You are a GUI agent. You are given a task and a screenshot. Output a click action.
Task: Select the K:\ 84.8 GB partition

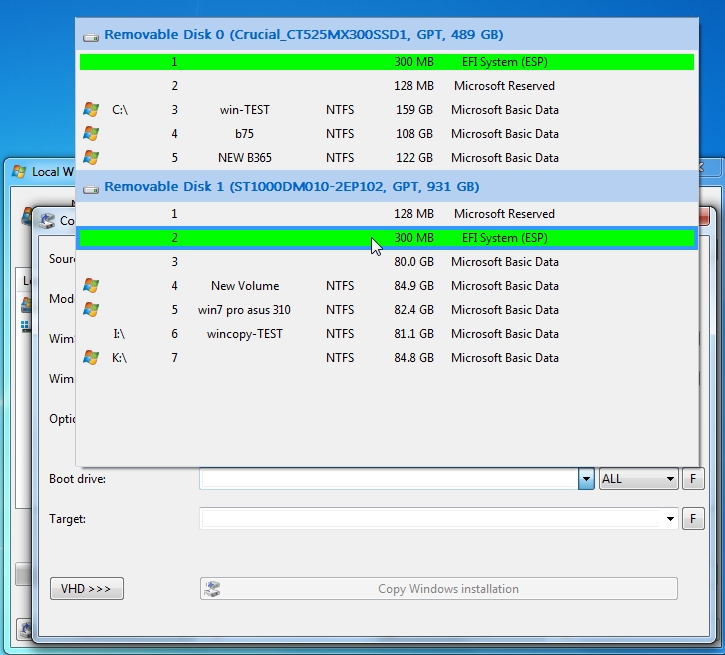coord(387,358)
